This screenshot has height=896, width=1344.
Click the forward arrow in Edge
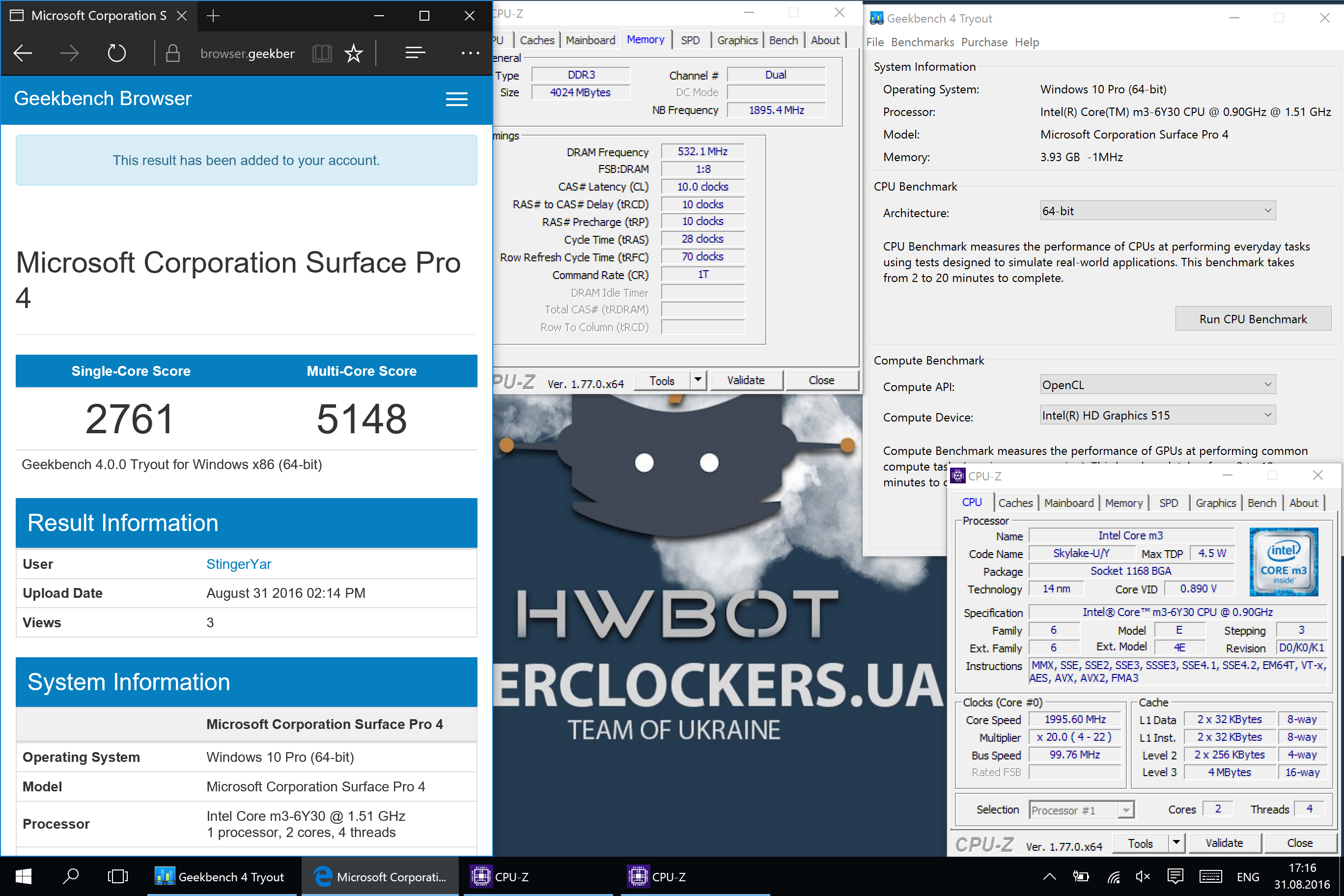pyautogui.click(x=70, y=53)
